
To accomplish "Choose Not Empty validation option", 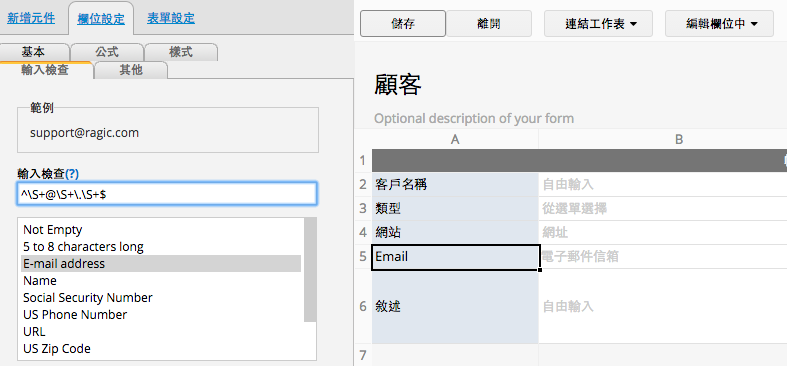I will 161,230.
